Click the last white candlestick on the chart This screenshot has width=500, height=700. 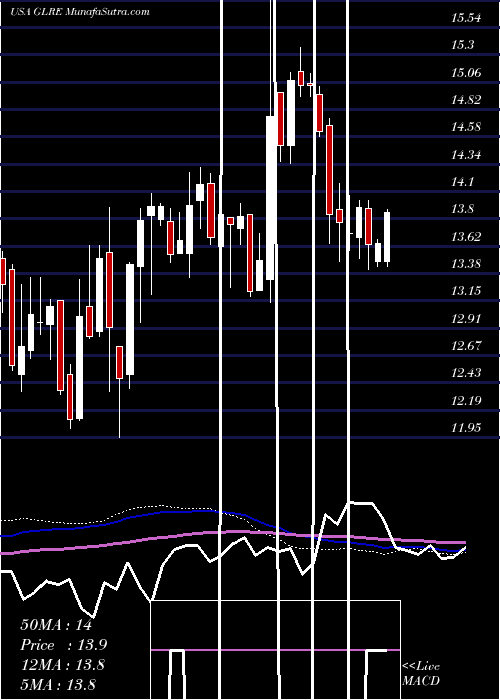[387, 238]
